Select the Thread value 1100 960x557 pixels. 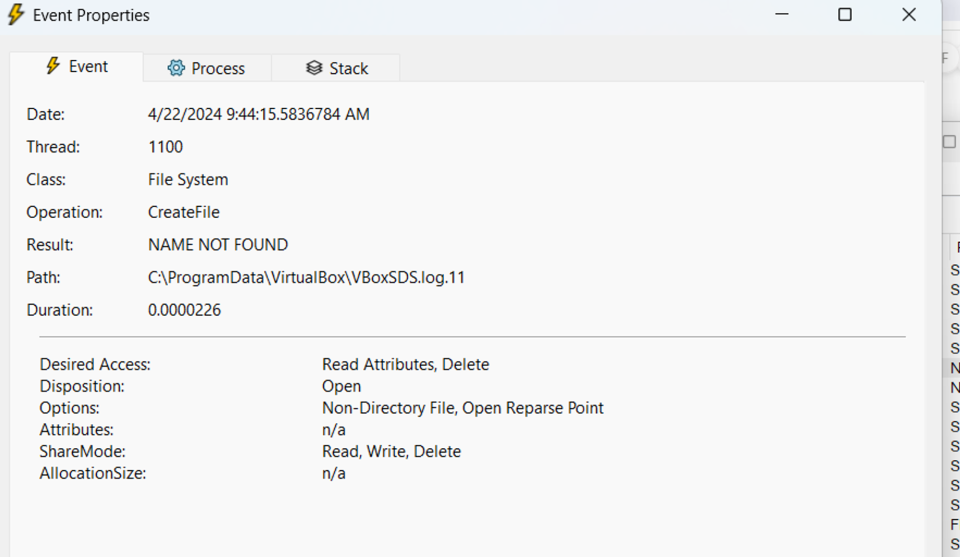[x=165, y=147]
